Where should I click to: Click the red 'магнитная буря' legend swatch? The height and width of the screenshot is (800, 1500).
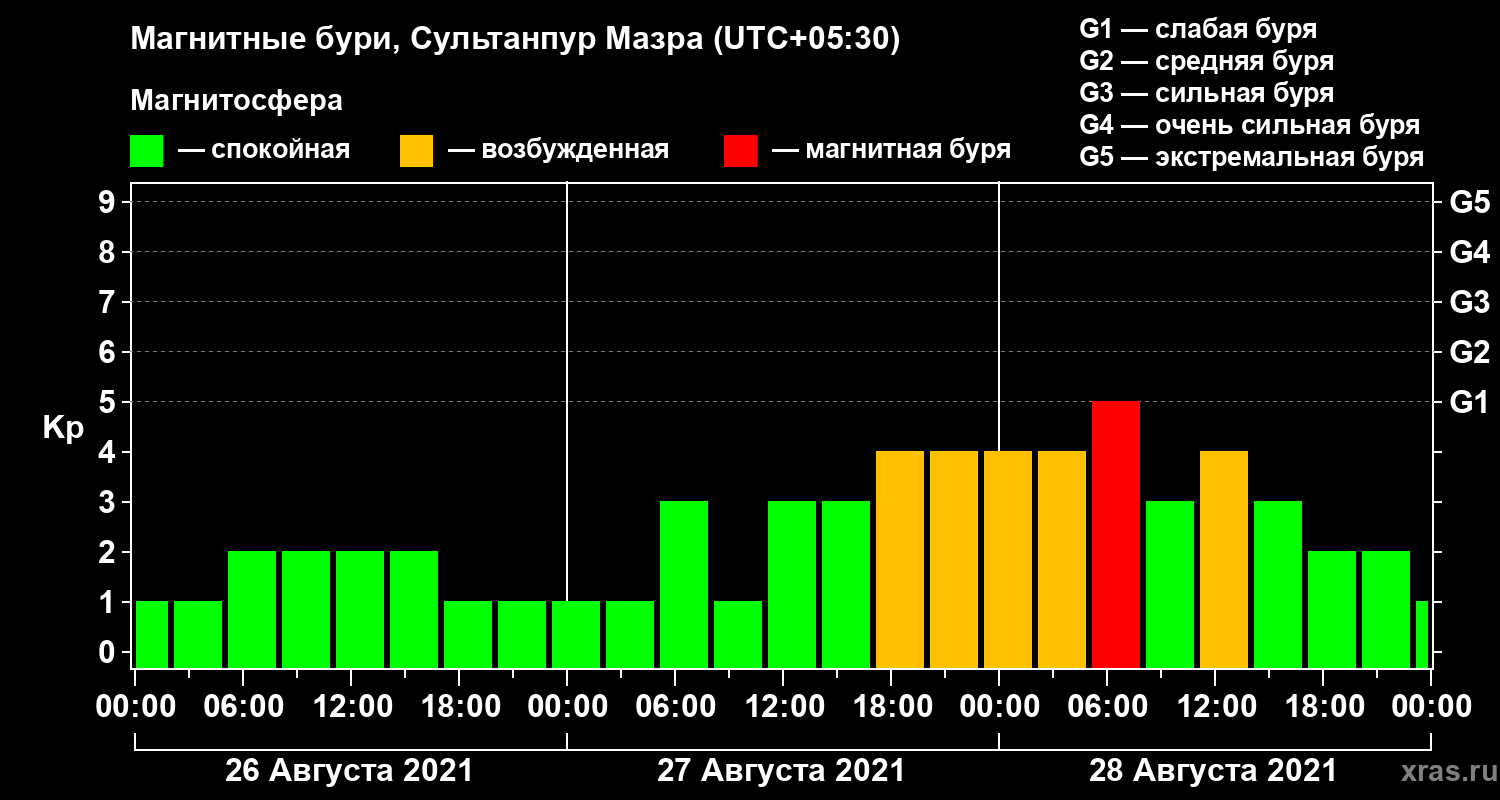click(x=740, y=151)
